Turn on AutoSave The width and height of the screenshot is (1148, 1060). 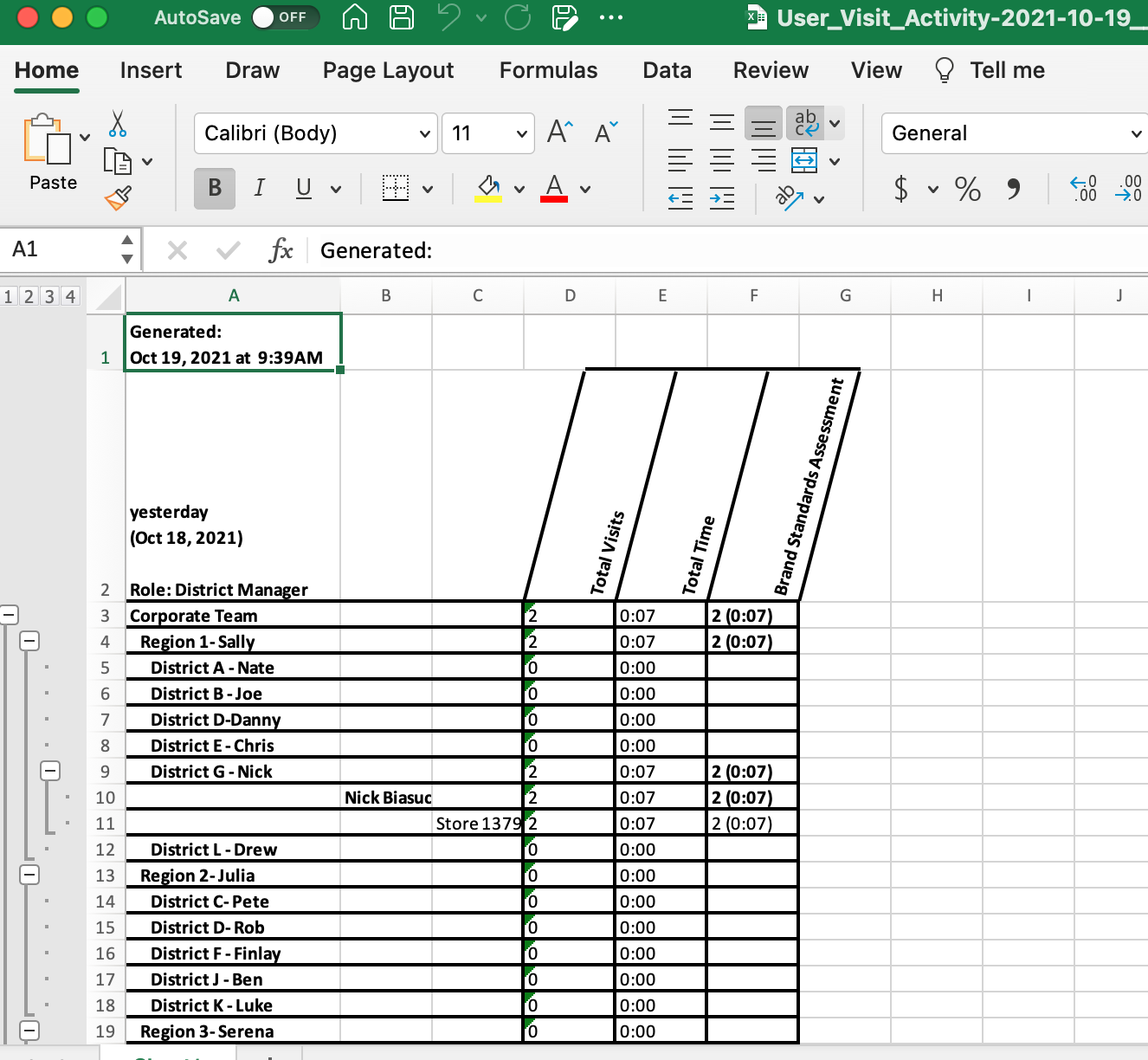coord(286,17)
